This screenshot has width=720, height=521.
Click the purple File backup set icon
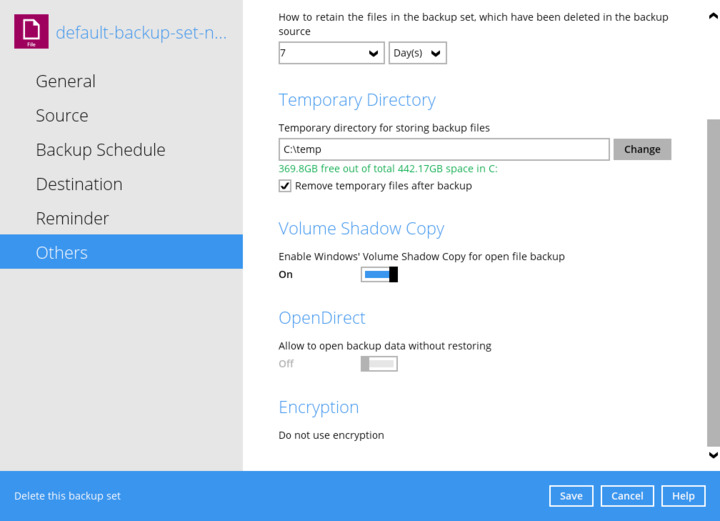point(31,32)
